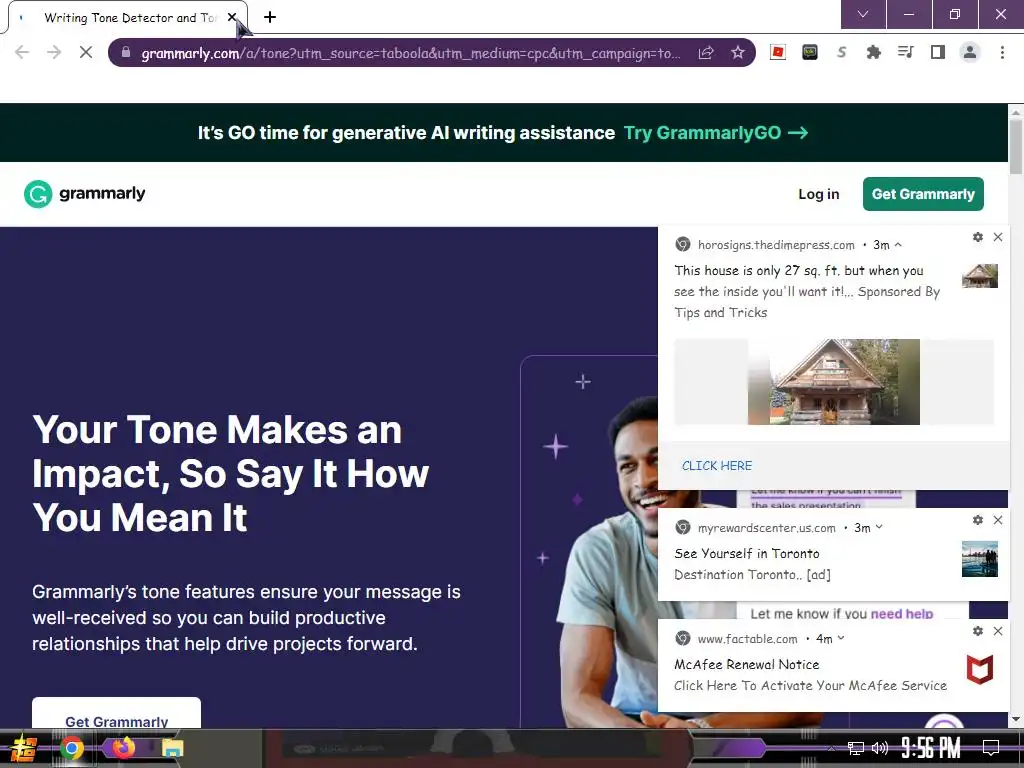Image resolution: width=1024 pixels, height=768 pixels.
Task: Open settings of myrewardscenter notification
Action: [978, 520]
